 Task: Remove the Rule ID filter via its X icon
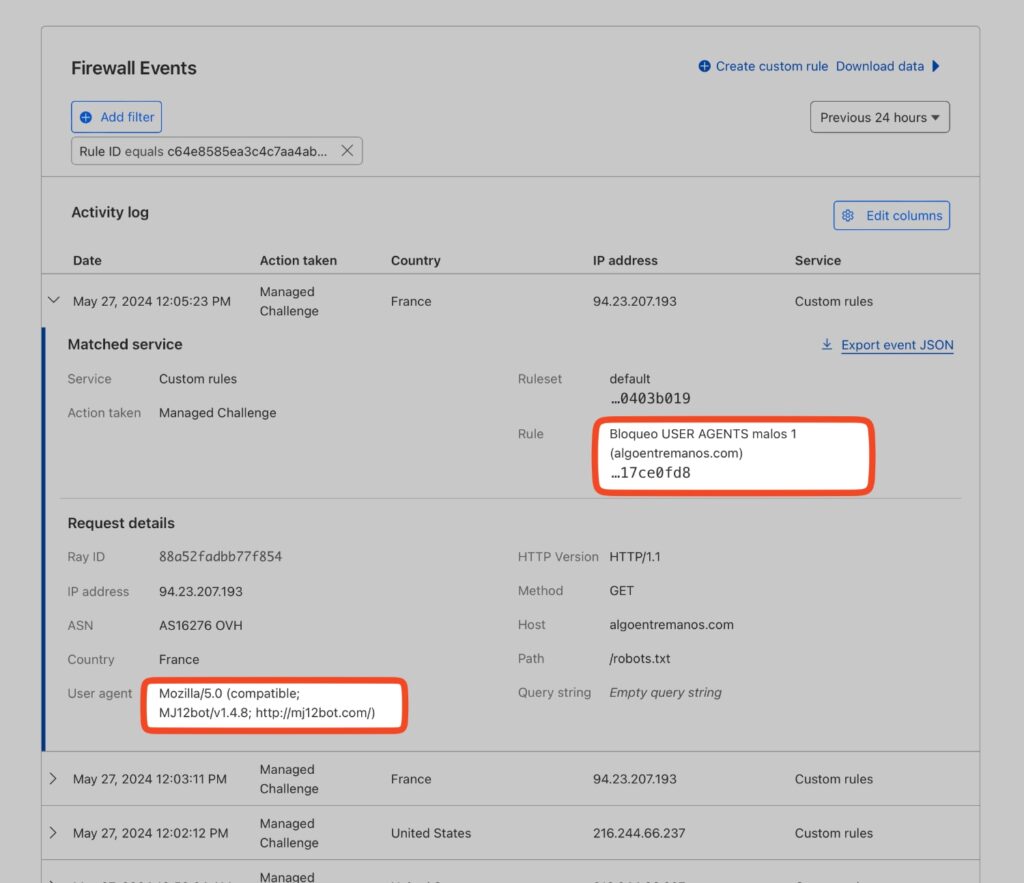[347, 150]
